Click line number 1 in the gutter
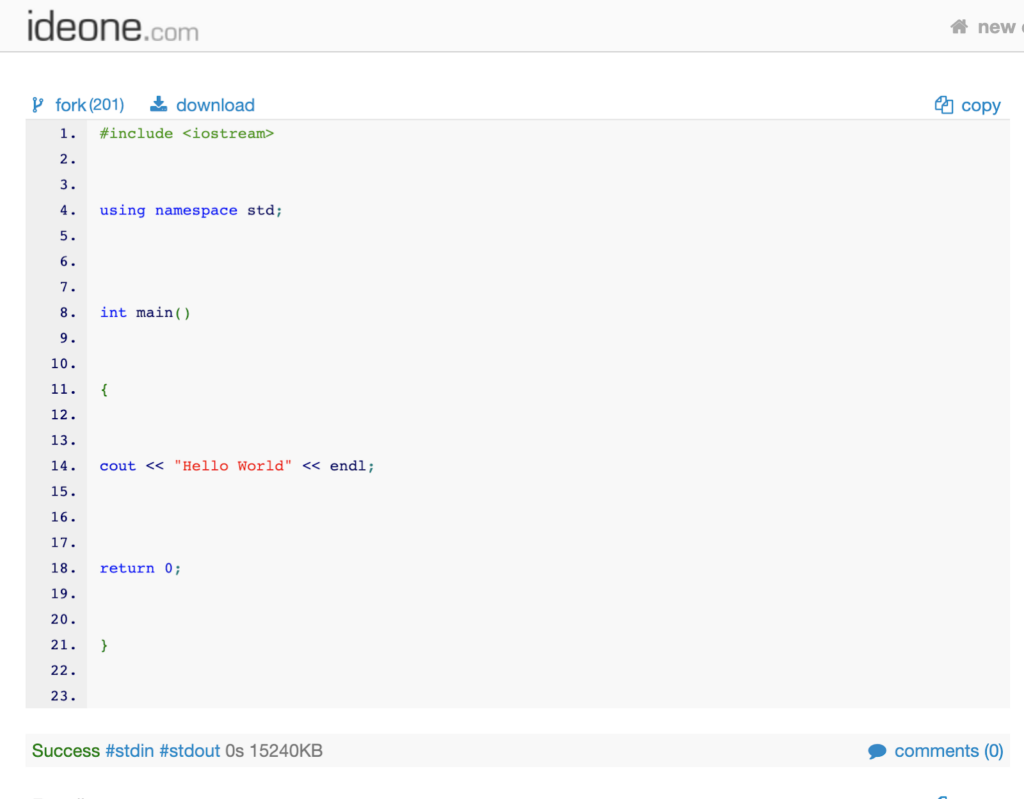 66,134
